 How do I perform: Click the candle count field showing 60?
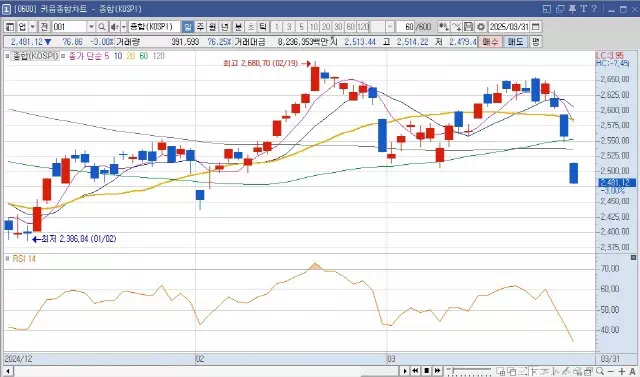406,27
